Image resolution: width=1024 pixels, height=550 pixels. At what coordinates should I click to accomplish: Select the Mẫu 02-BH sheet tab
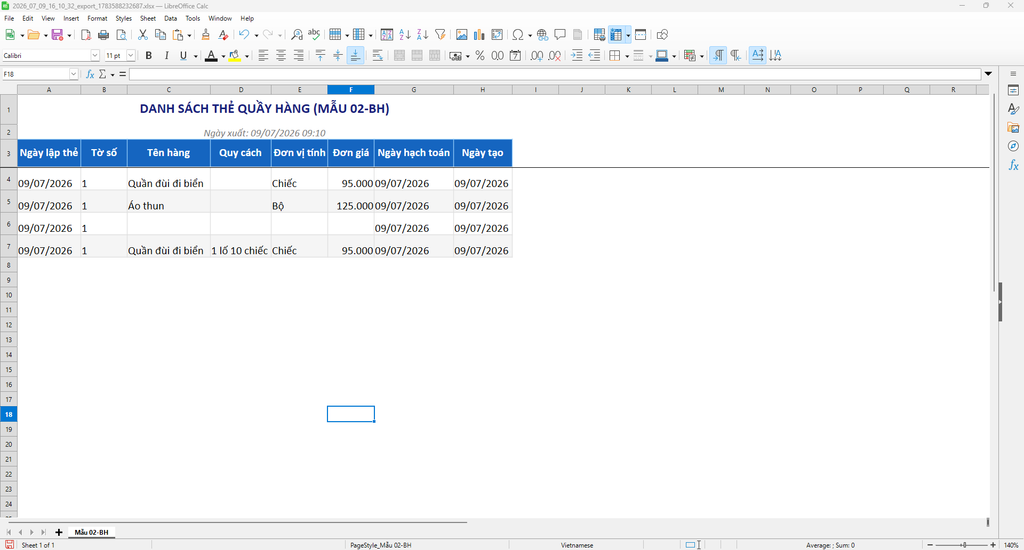pos(91,532)
